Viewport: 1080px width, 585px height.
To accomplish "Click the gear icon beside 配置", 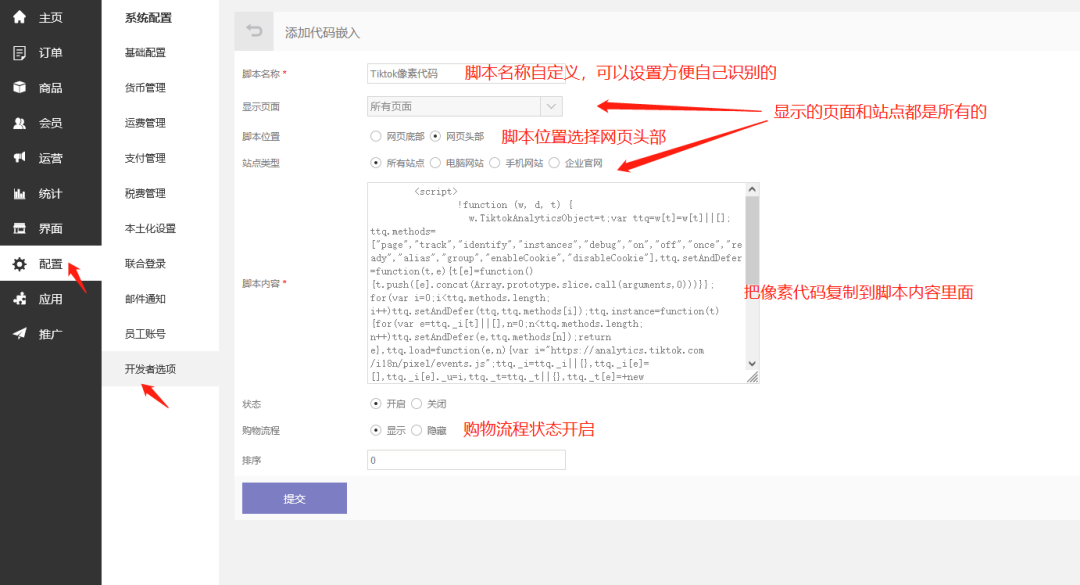I will [19, 264].
